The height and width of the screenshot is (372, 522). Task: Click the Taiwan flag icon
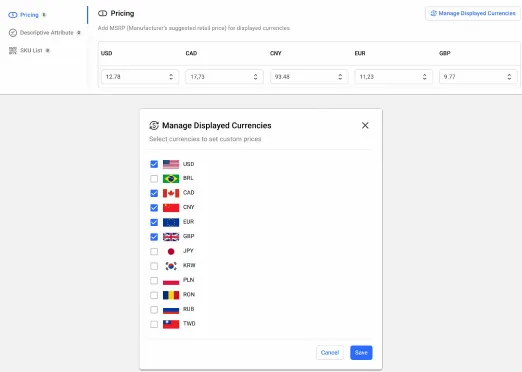point(171,324)
